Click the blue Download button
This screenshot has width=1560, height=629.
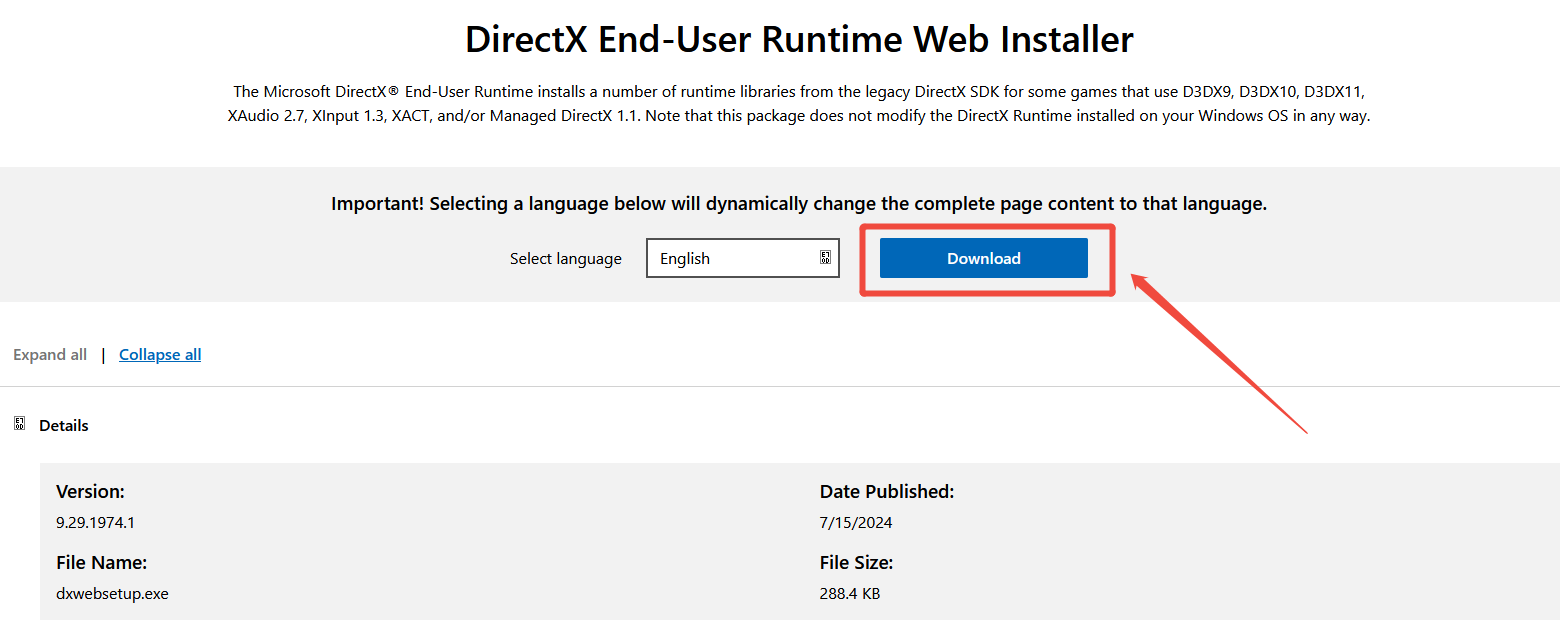click(x=983, y=258)
